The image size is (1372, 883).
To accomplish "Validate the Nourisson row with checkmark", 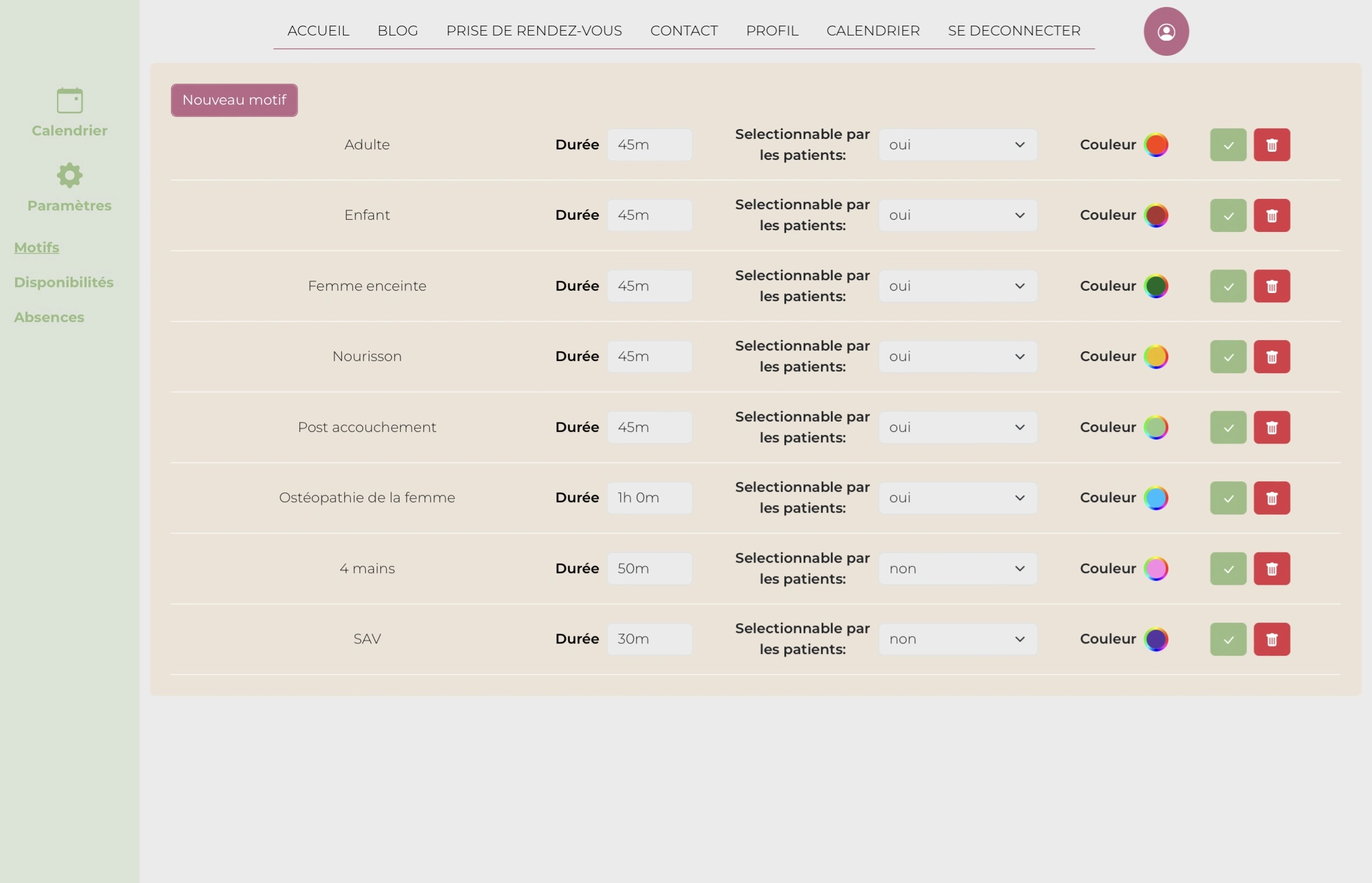I will pyautogui.click(x=1228, y=357).
